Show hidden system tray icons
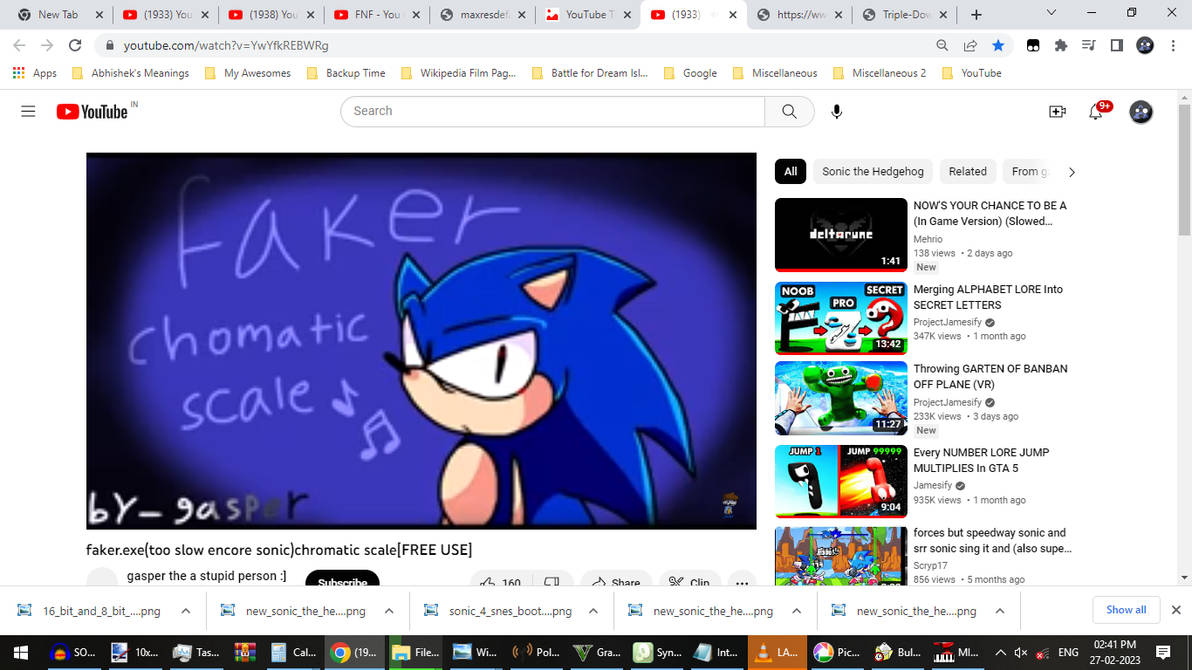This screenshot has width=1192, height=670. (1000, 653)
